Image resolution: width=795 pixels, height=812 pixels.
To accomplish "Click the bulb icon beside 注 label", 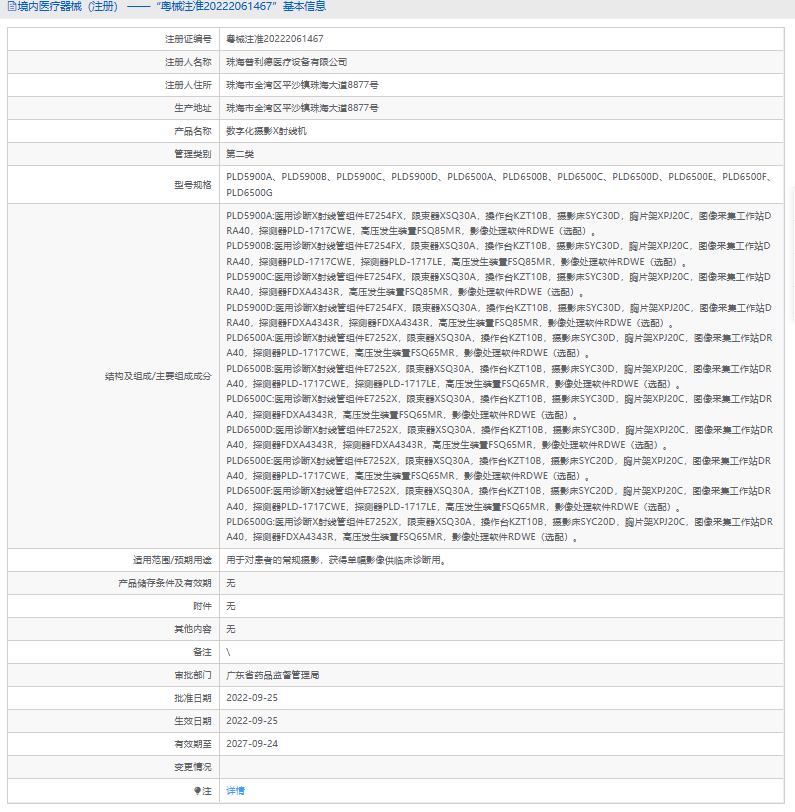I will point(197,790).
